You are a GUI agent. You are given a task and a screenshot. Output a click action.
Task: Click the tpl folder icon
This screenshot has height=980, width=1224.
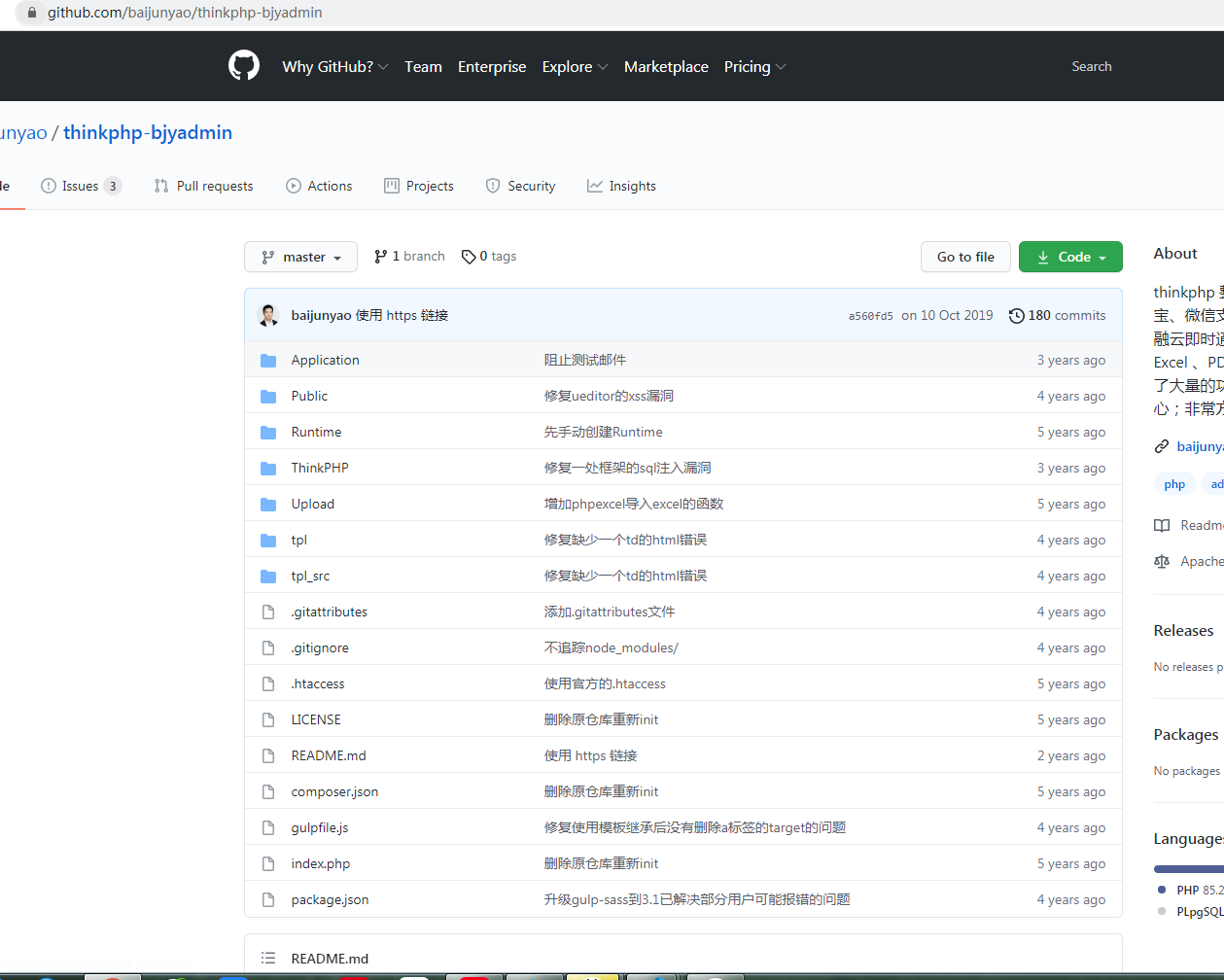click(268, 541)
